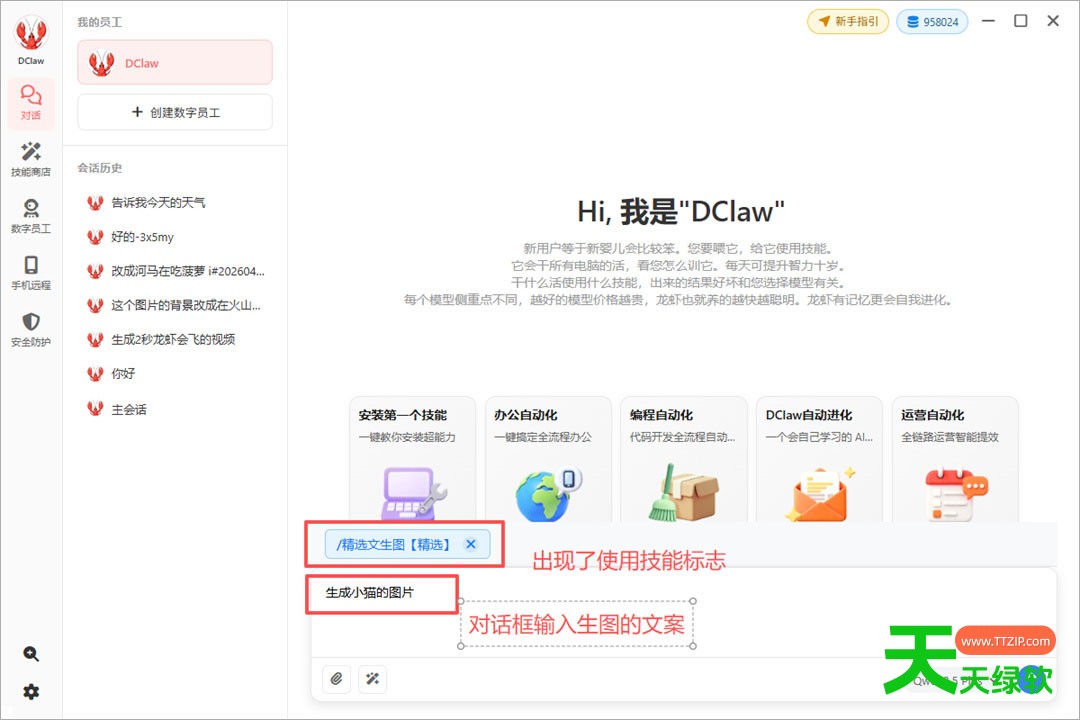The width and height of the screenshot is (1080, 720).
Task: Click the 958024 points balance
Action: [x=933, y=21]
